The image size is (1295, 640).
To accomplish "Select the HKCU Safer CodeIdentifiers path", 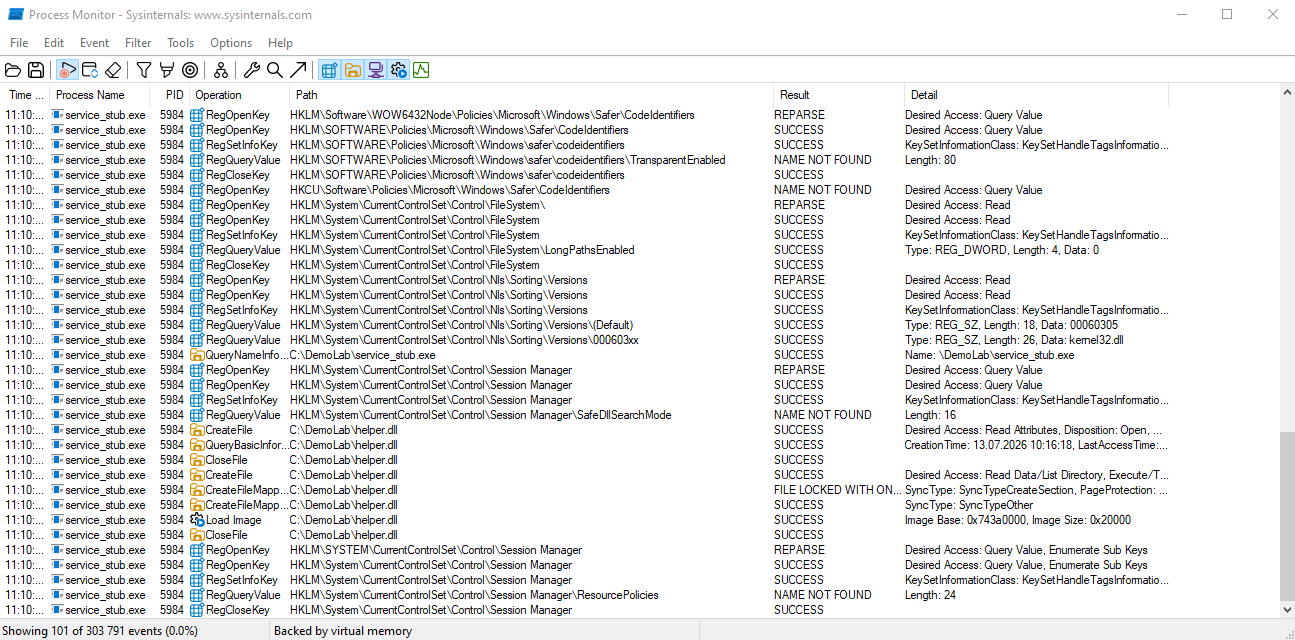I will [x=450, y=190].
